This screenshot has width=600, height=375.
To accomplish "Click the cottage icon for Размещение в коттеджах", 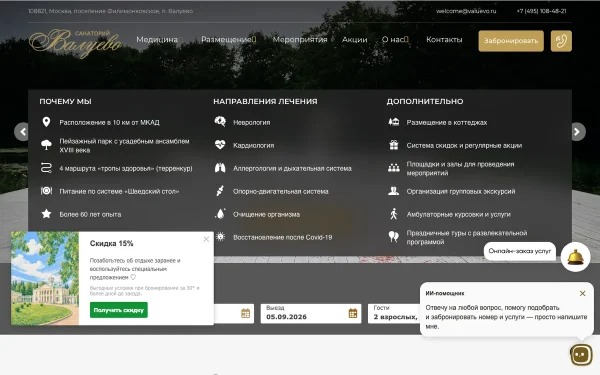I will (394, 122).
